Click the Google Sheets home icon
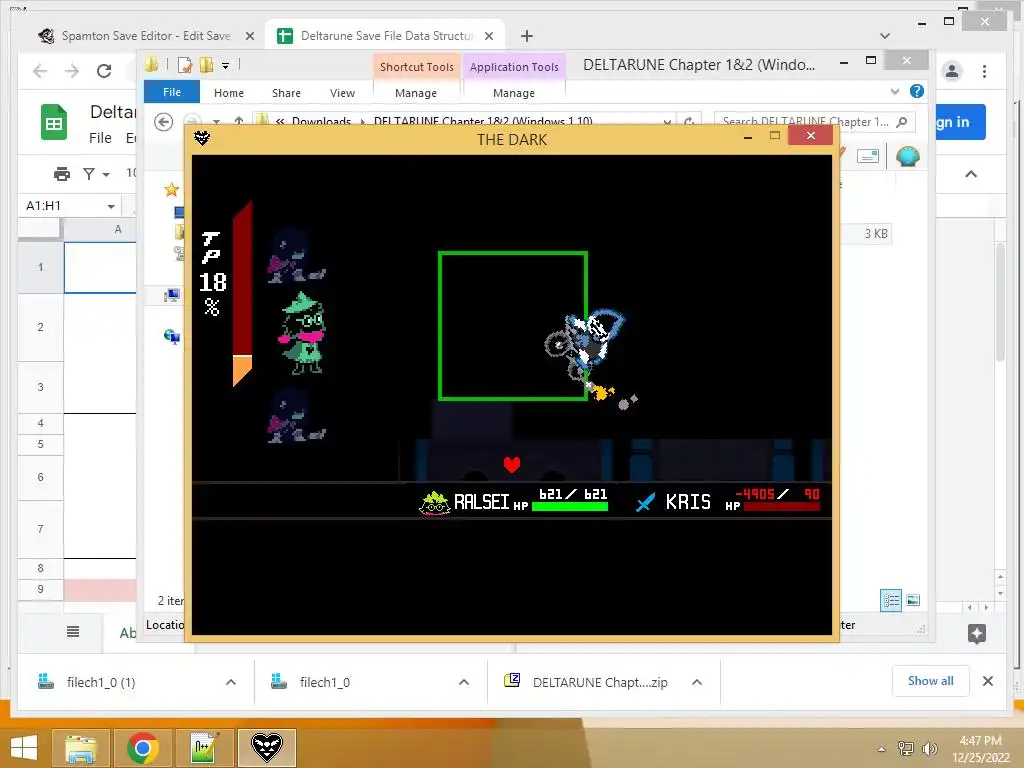 pyautogui.click(x=54, y=122)
